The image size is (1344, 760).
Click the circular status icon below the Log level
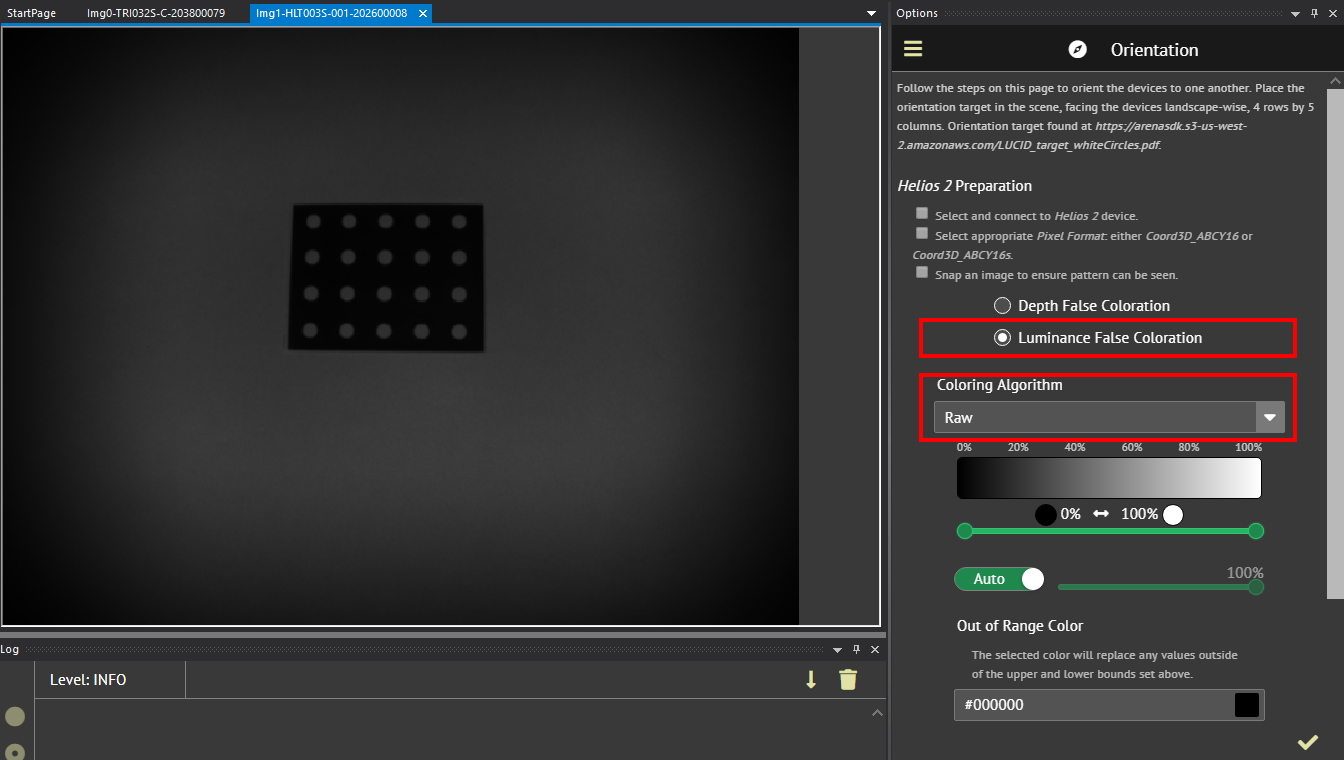click(15, 716)
